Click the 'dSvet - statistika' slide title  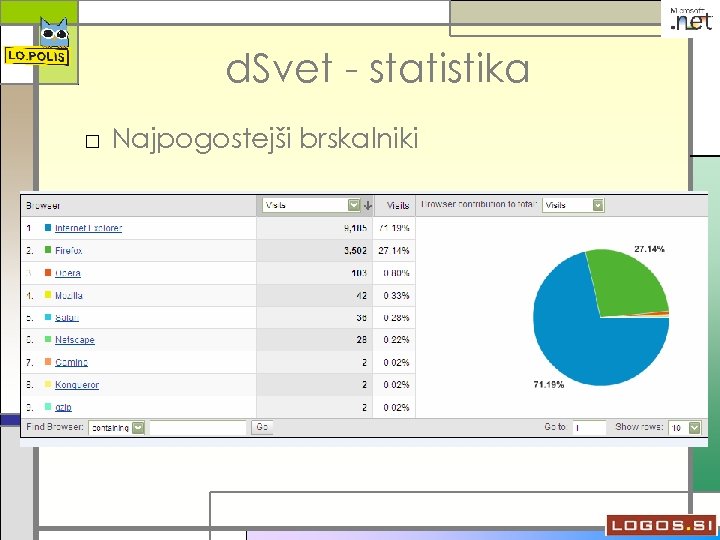tap(377, 69)
